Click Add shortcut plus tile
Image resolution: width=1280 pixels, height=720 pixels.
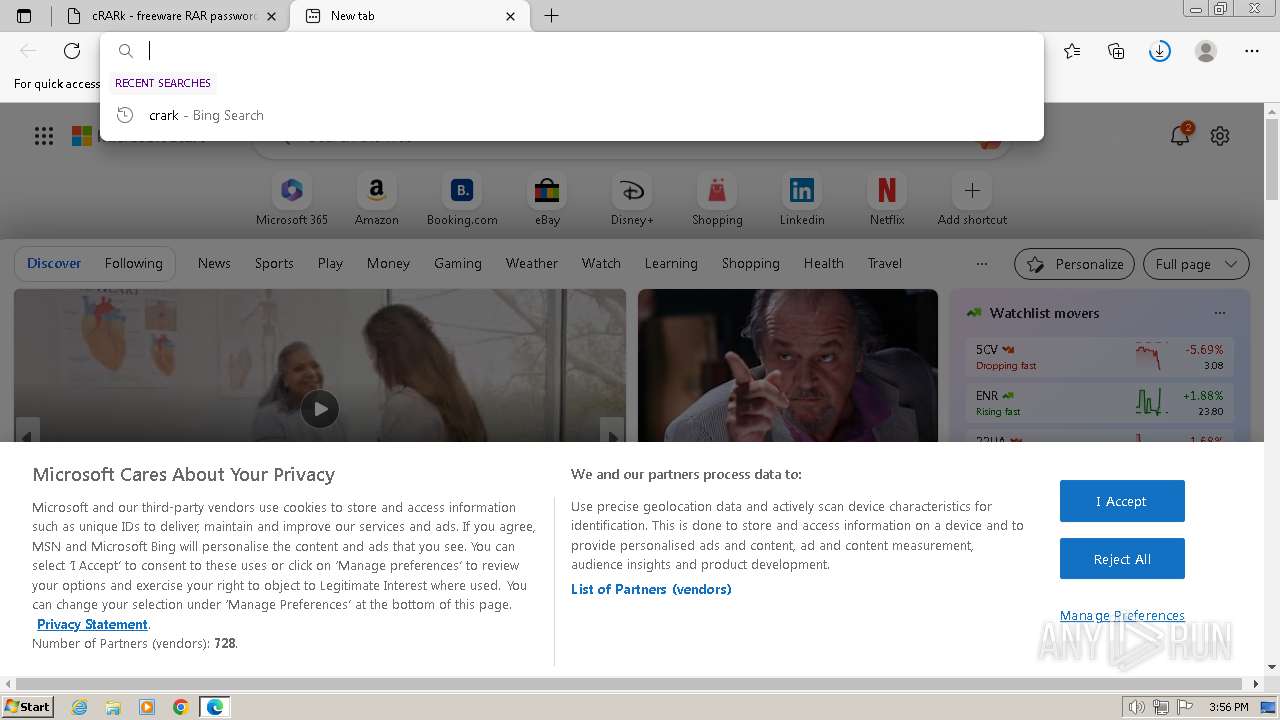coord(972,201)
